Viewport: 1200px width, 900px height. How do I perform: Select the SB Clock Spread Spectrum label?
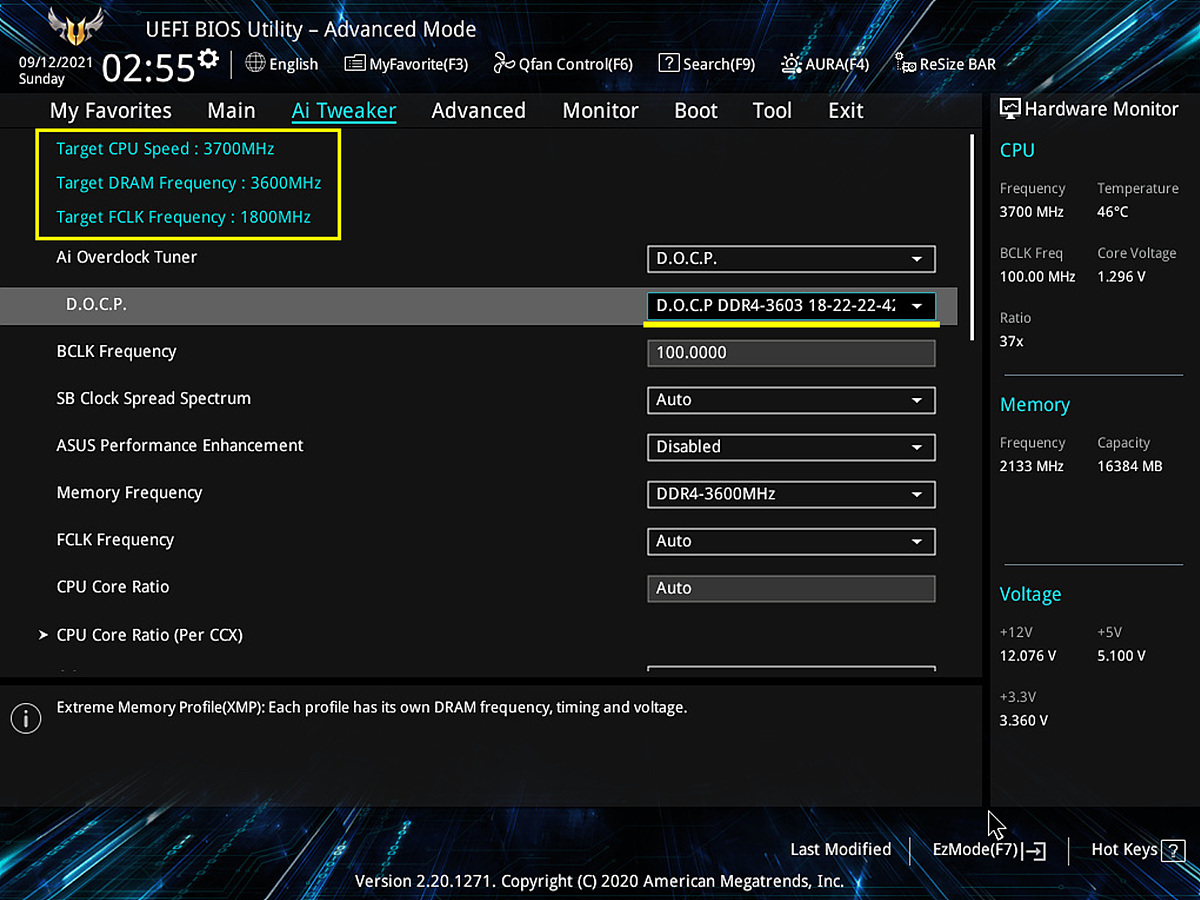pyautogui.click(x=153, y=398)
